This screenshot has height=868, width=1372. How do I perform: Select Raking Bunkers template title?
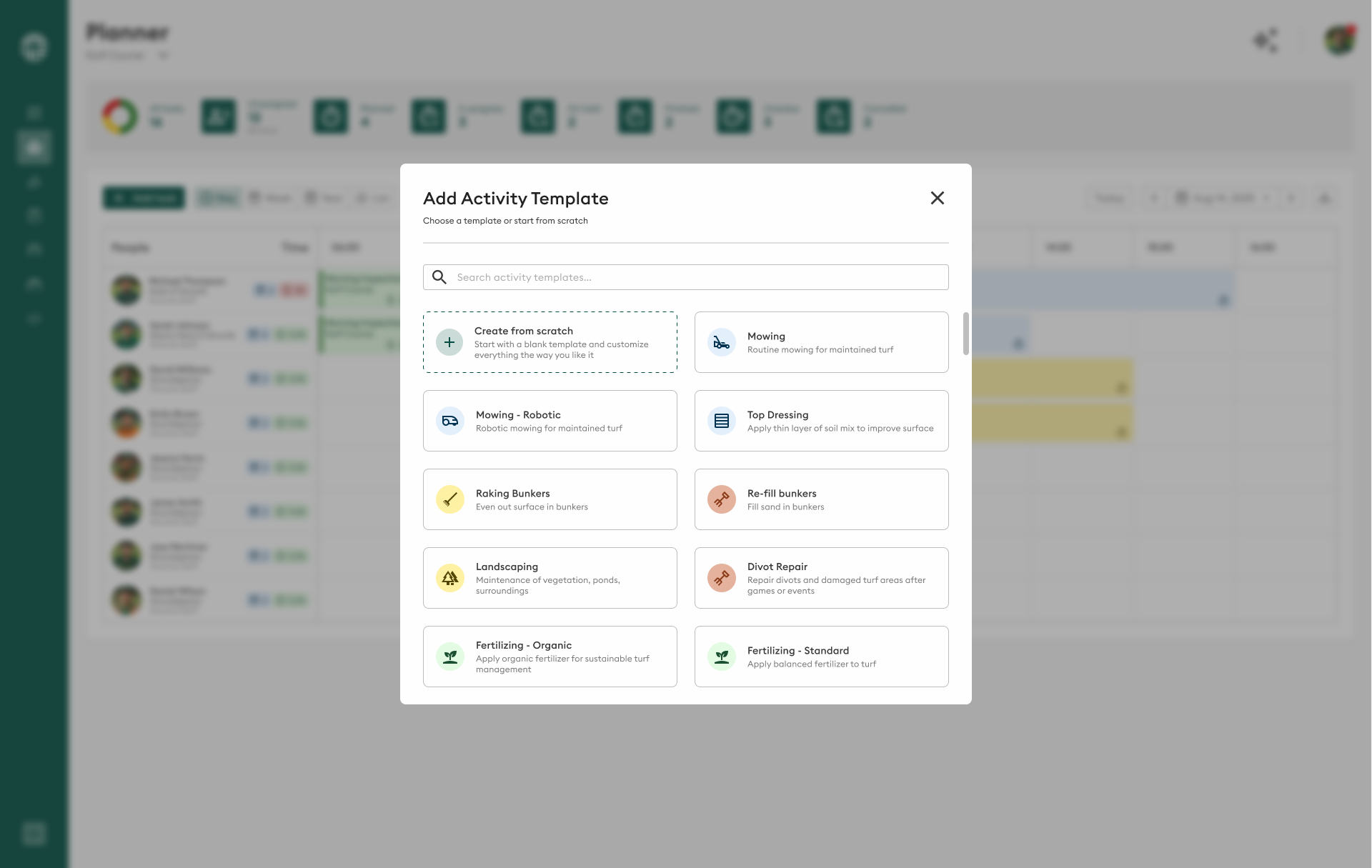[x=512, y=494]
